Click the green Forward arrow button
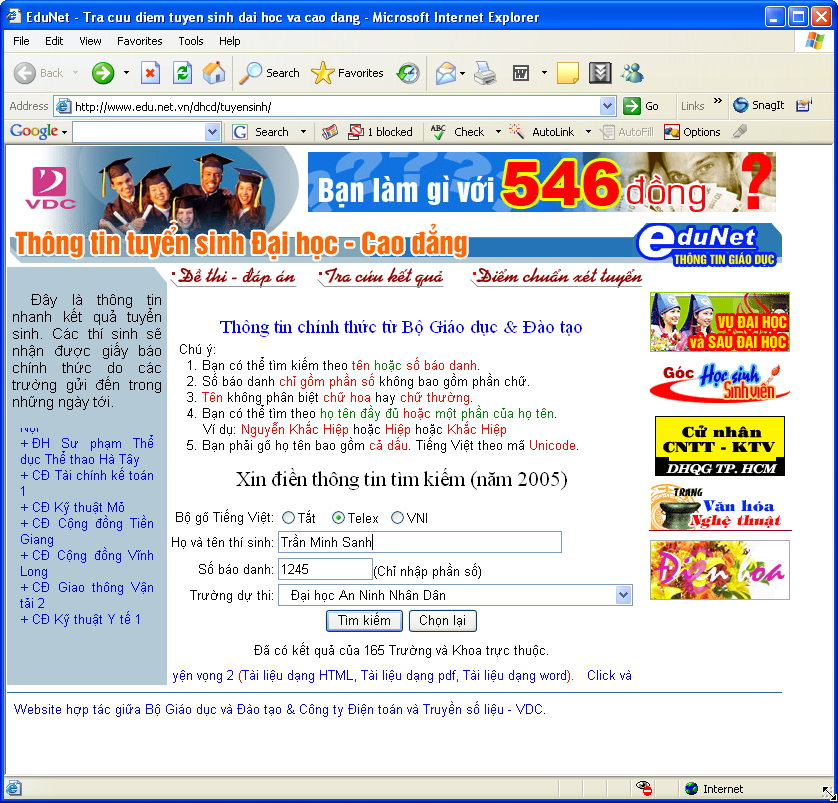Image resolution: width=838 pixels, height=803 pixels. pos(103,73)
